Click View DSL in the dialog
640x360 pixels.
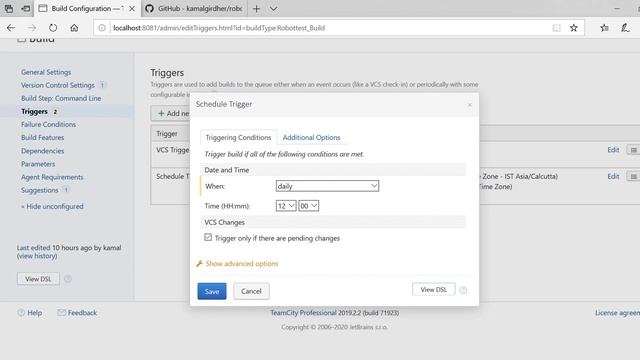click(x=433, y=289)
